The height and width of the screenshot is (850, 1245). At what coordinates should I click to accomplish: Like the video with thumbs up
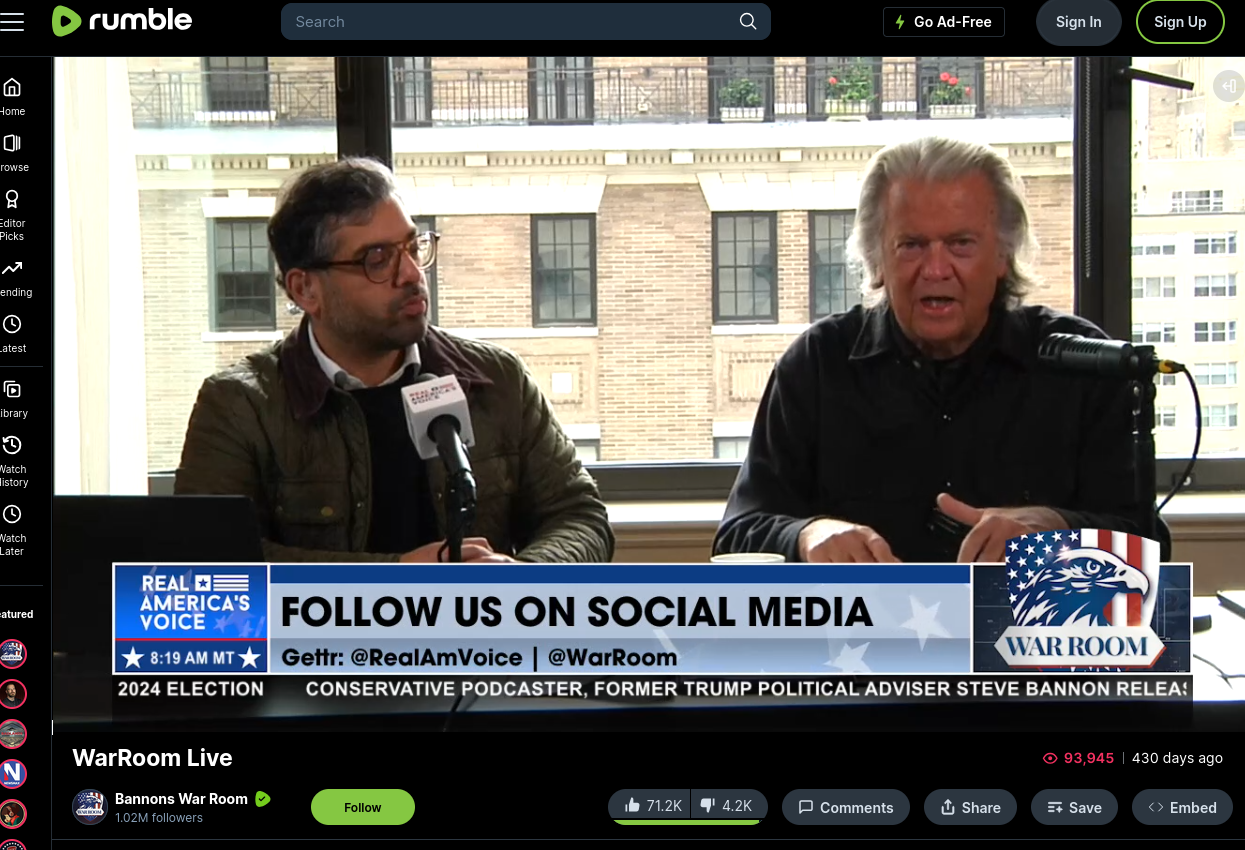(x=651, y=806)
